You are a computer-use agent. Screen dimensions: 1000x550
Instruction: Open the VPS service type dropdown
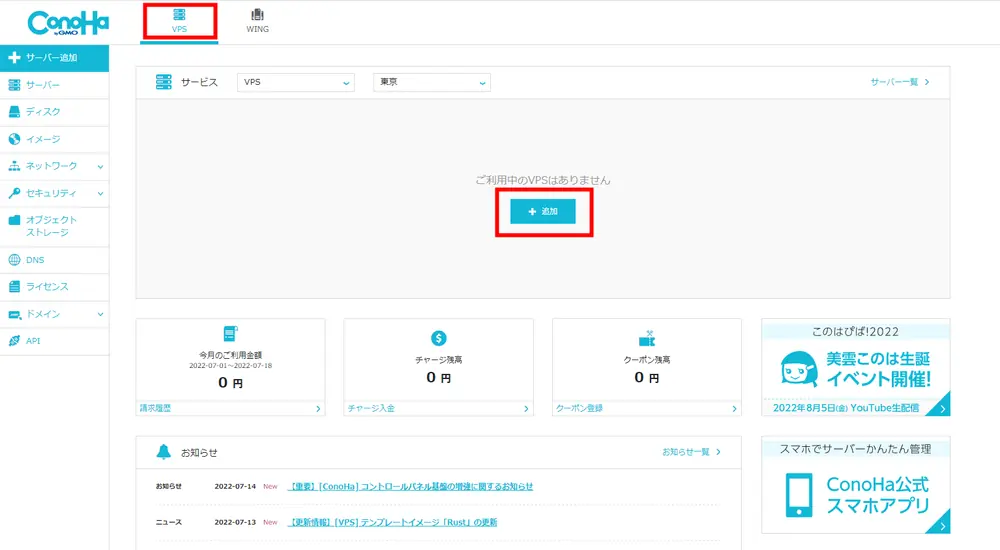point(296,82)
